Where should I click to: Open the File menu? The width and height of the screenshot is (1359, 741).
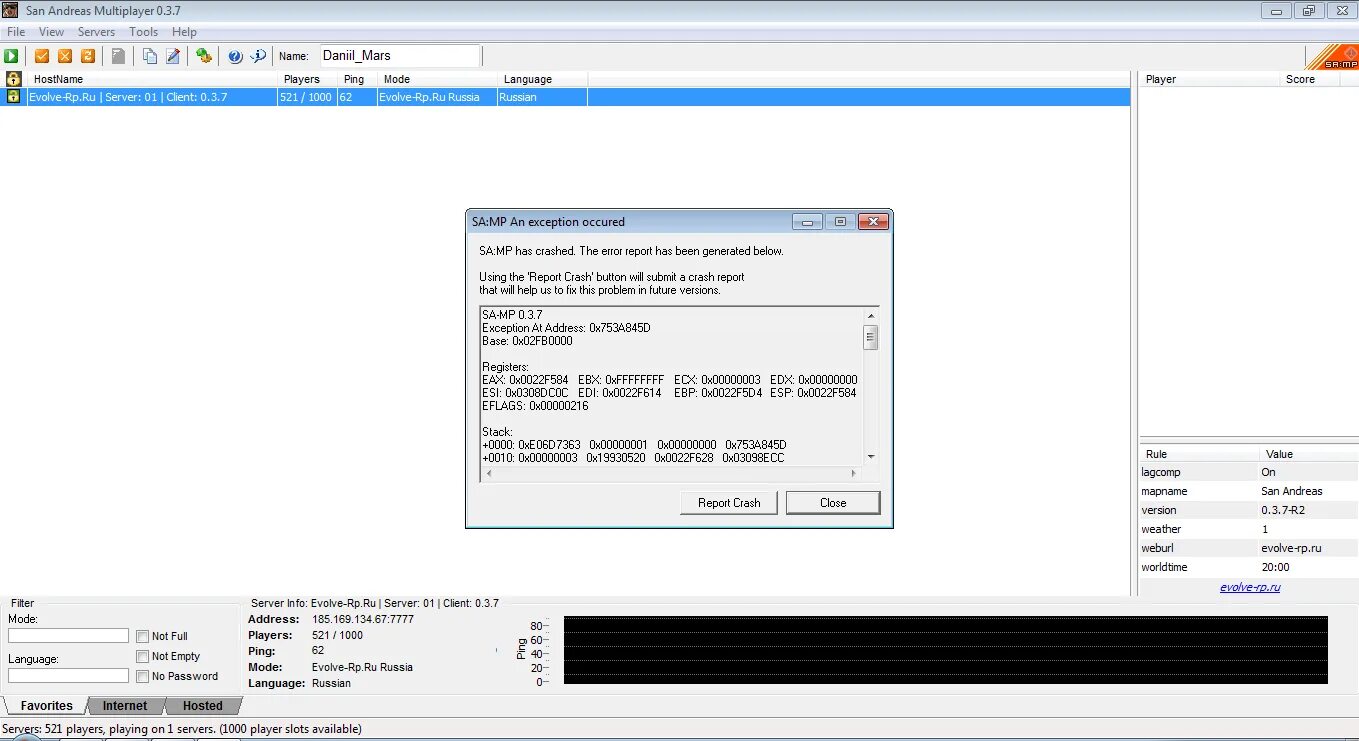click(x=16, y=32)
